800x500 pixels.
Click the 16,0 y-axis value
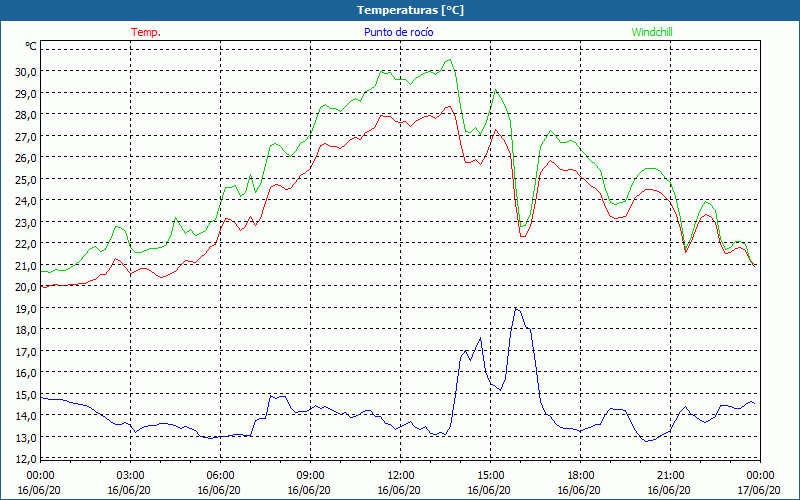26,373
